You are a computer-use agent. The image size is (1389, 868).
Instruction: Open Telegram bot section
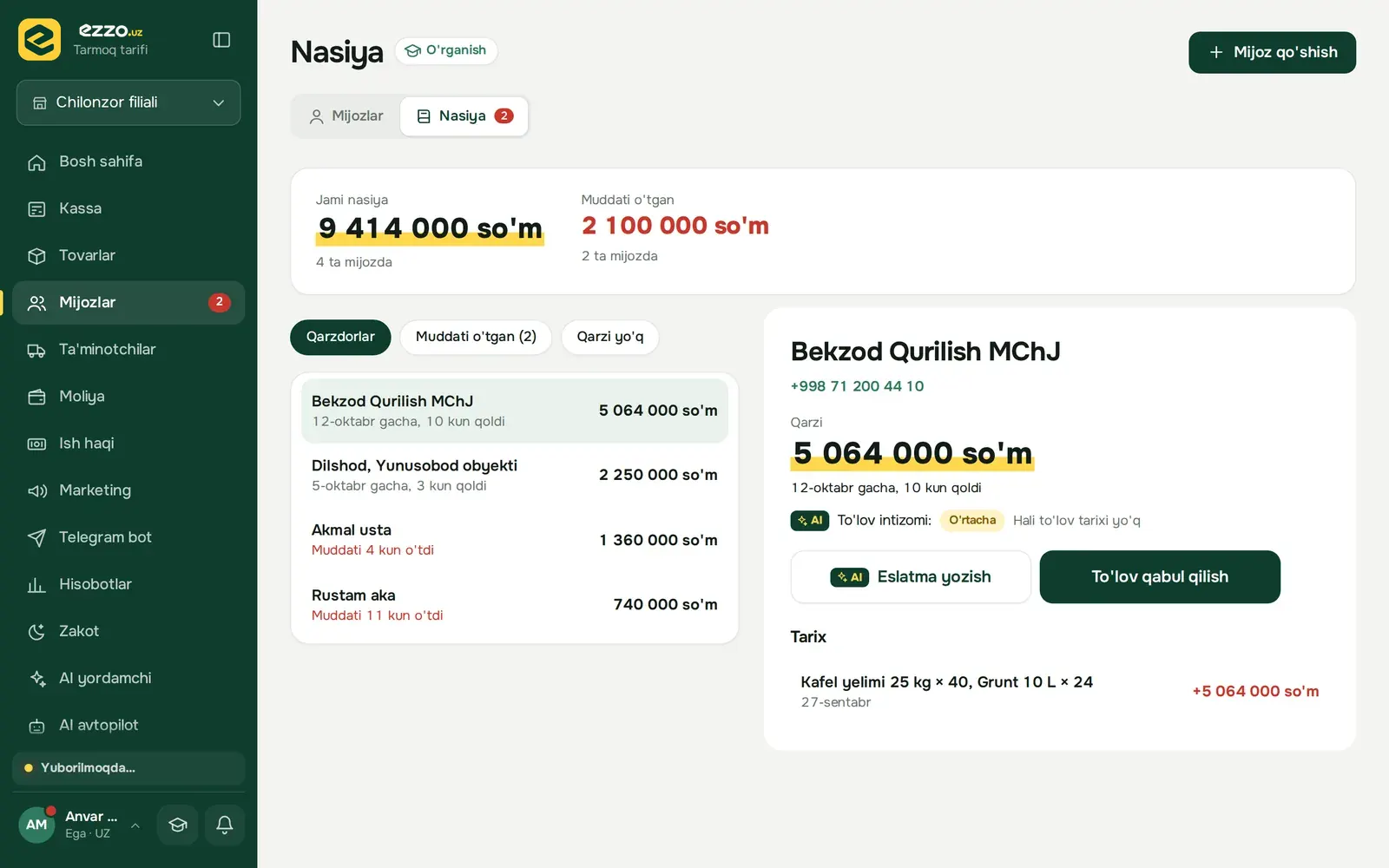point(128,537)
